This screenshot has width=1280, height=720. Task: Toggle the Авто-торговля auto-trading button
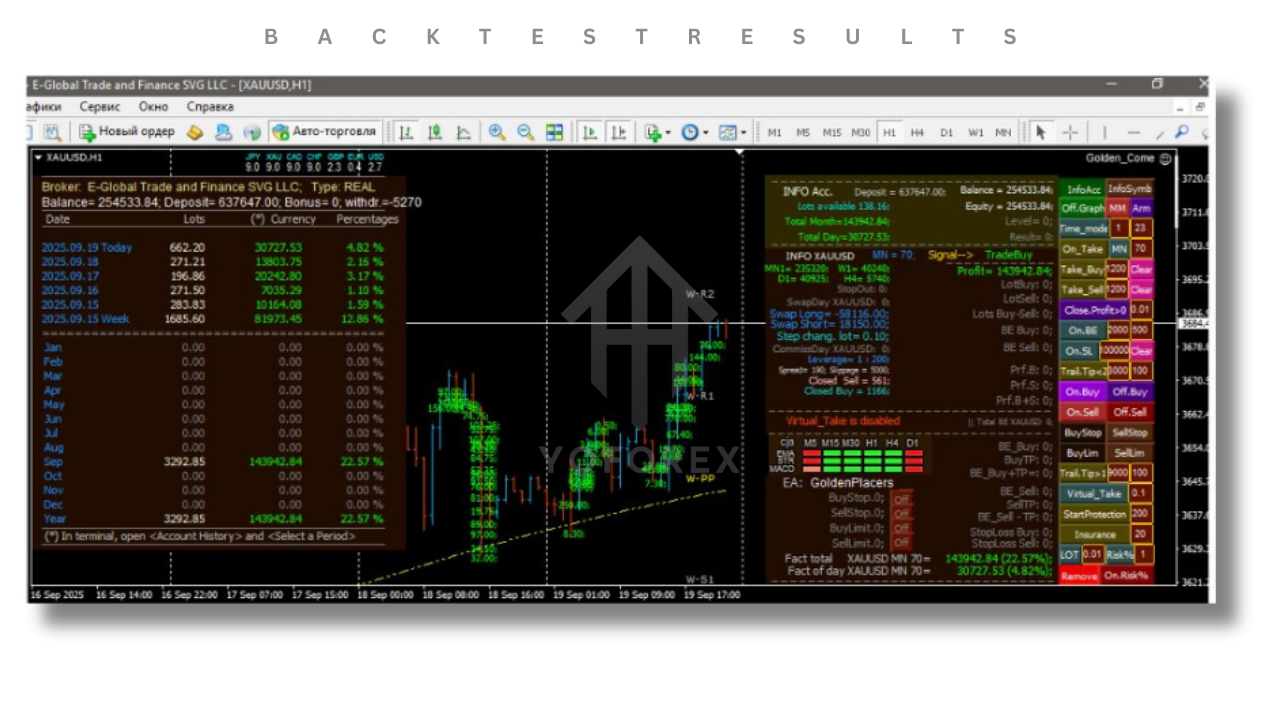pos(325,132)
